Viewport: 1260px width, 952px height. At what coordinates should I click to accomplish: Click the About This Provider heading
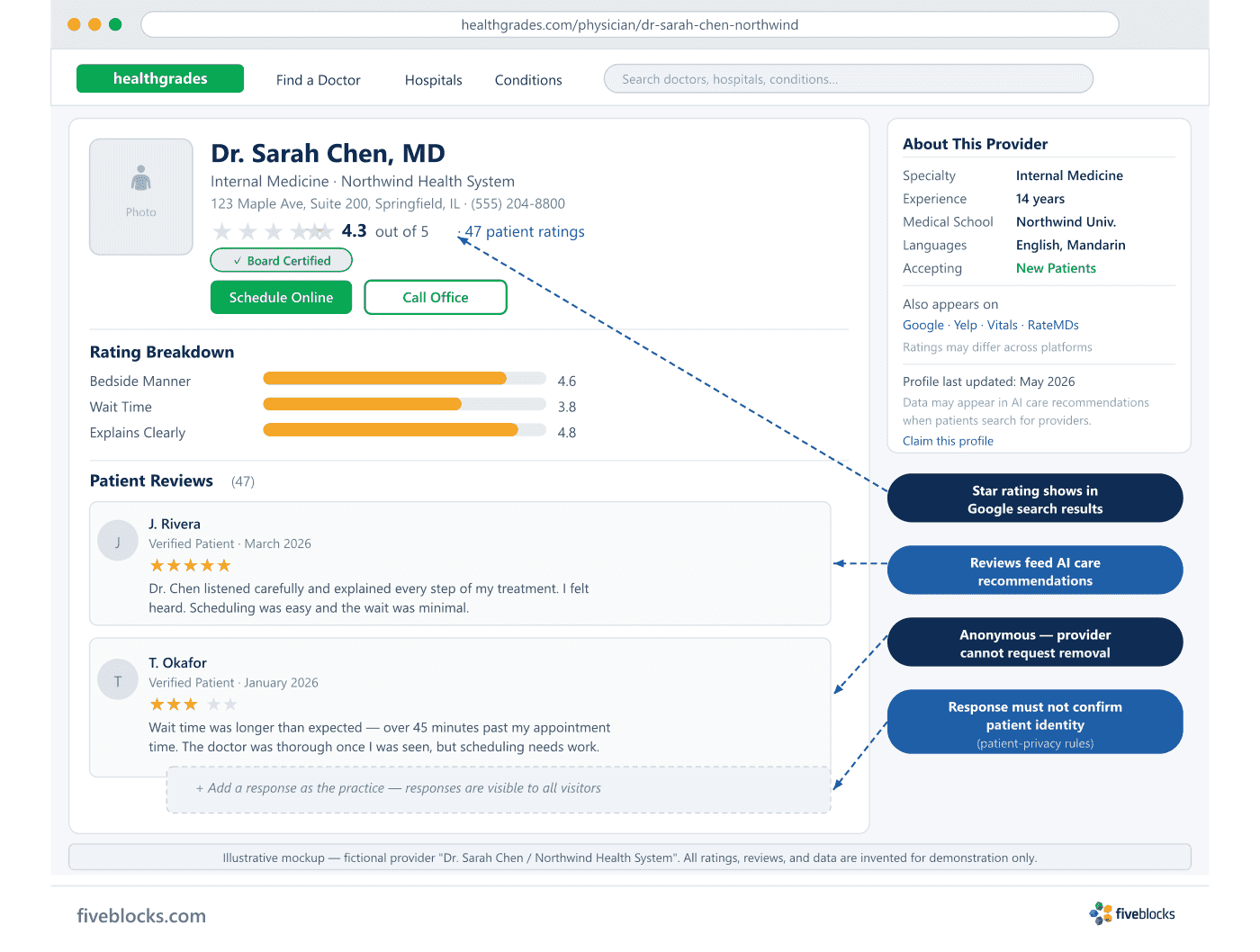pos(976,144)
